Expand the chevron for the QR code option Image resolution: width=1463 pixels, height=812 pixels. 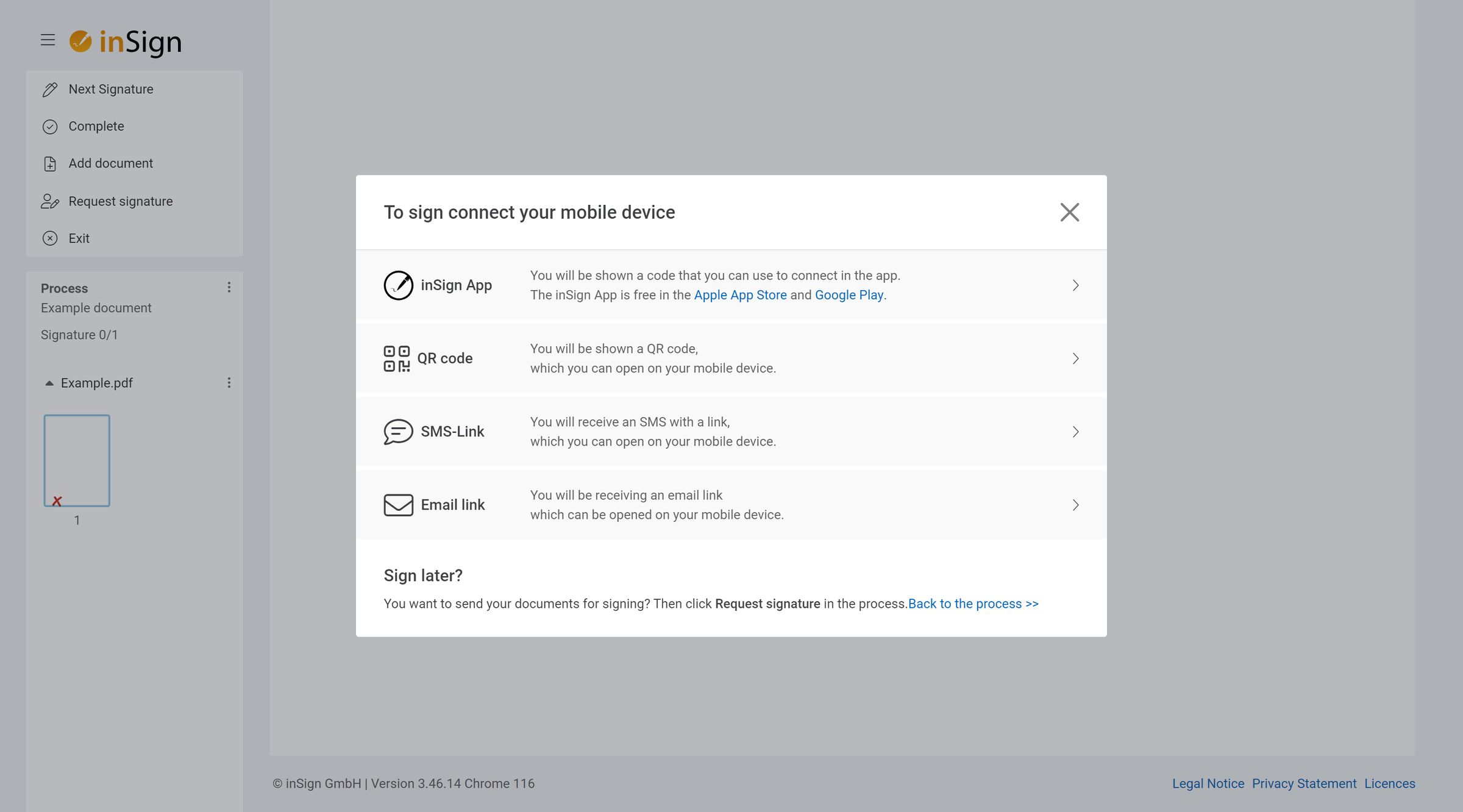[1076, 358]
